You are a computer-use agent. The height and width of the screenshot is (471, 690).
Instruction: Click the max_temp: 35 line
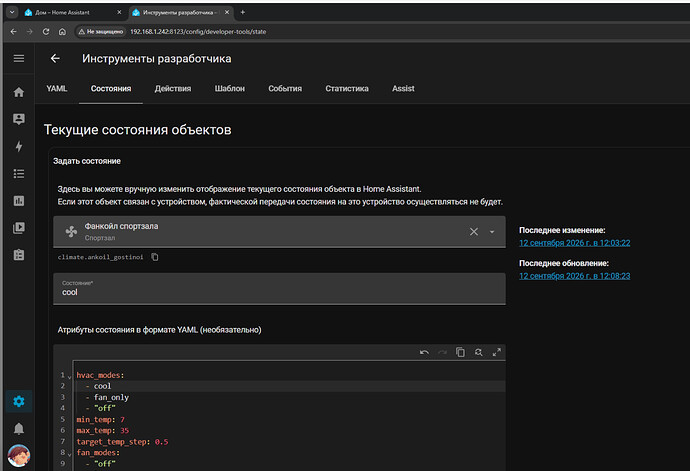coord(103,431)
